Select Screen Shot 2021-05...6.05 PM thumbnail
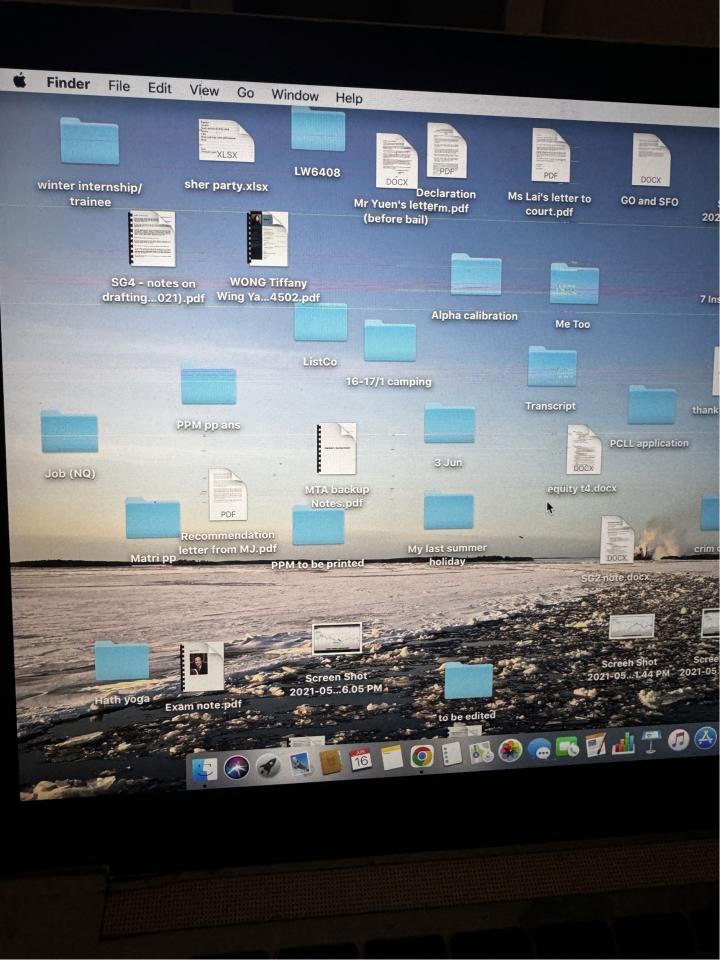This screenshot has width=720, height=960. (337, 639)
